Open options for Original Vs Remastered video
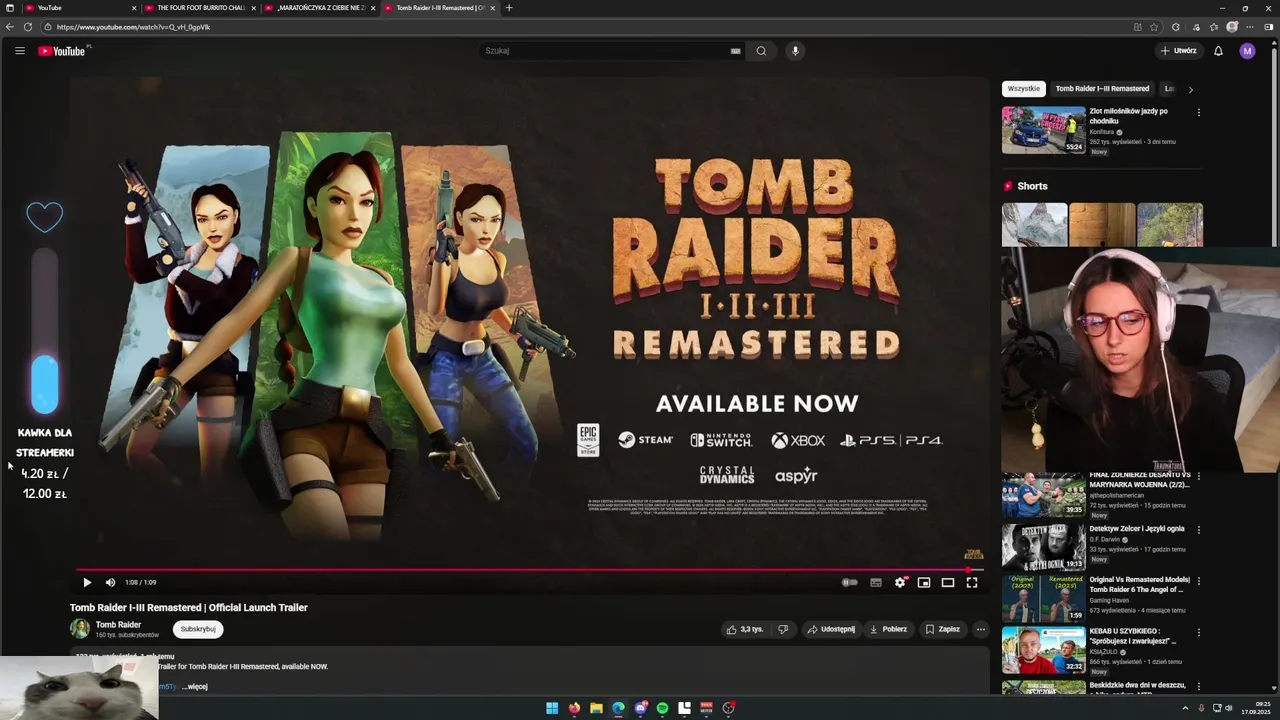This screenshot has height=720, width=1280. [1198, 580]
